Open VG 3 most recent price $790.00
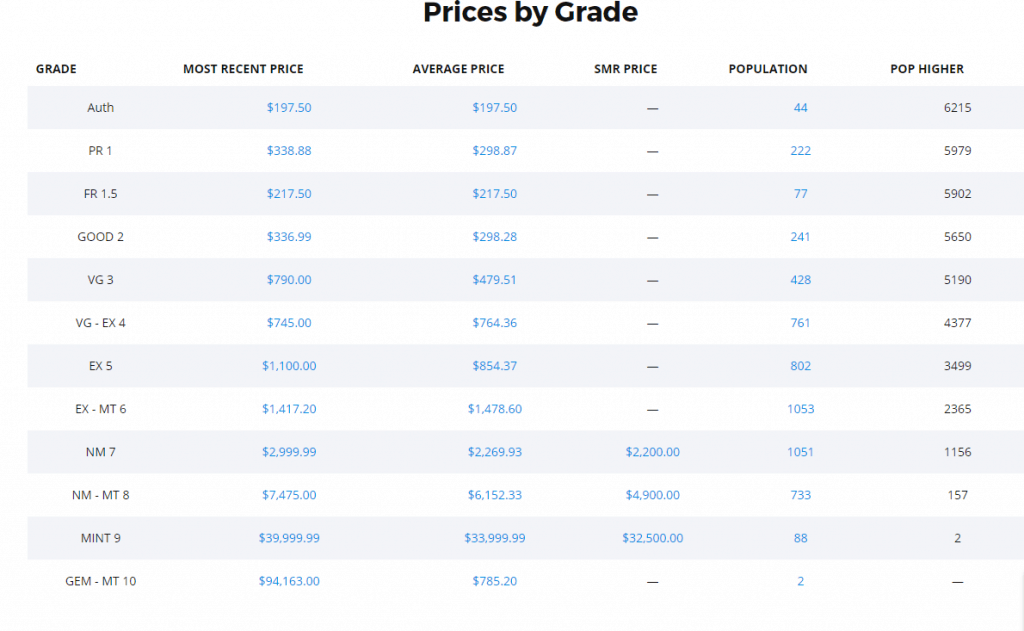The width and height of the screenshot is (1024, 631). coord(289,280)
